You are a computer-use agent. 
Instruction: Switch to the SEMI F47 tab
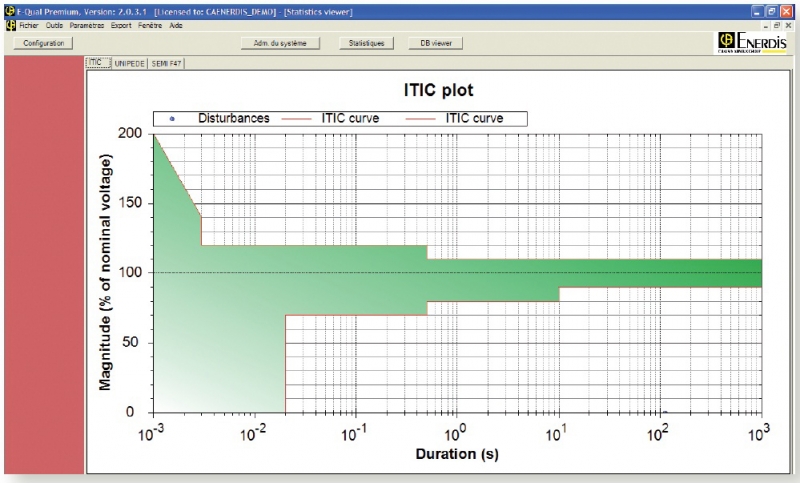167,62
